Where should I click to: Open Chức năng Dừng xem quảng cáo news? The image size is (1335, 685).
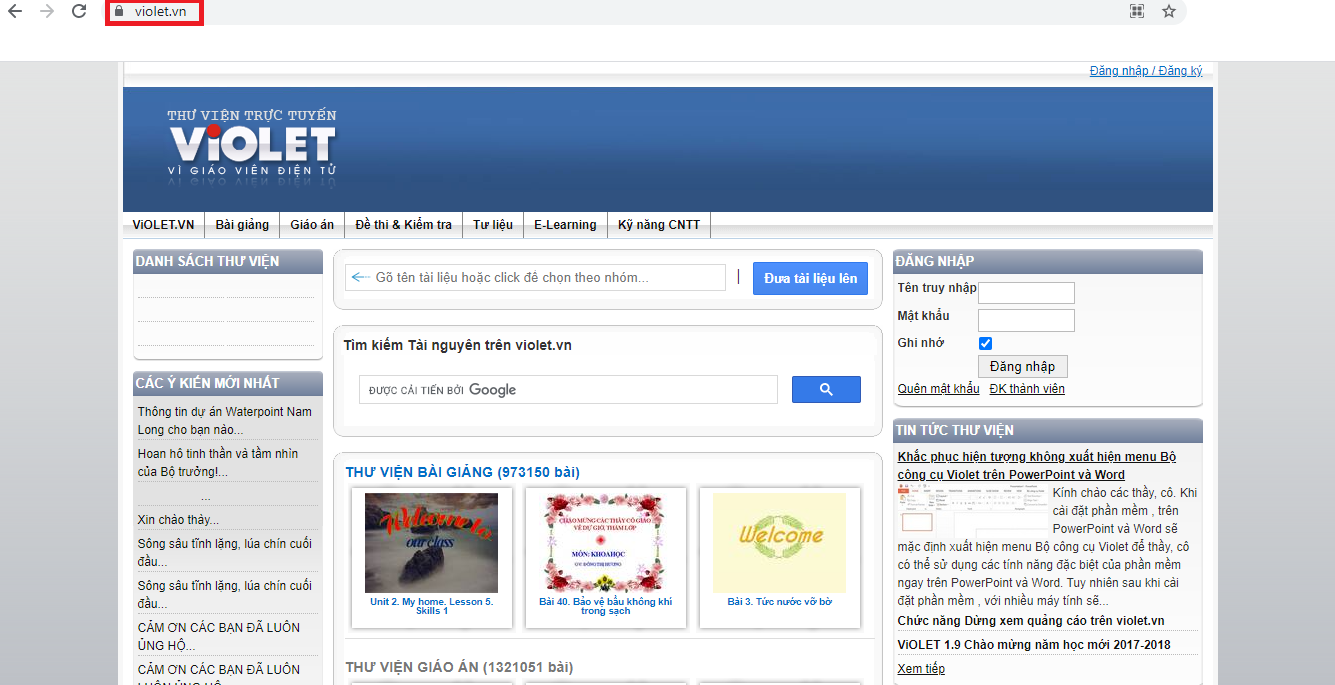point(1031,621)
